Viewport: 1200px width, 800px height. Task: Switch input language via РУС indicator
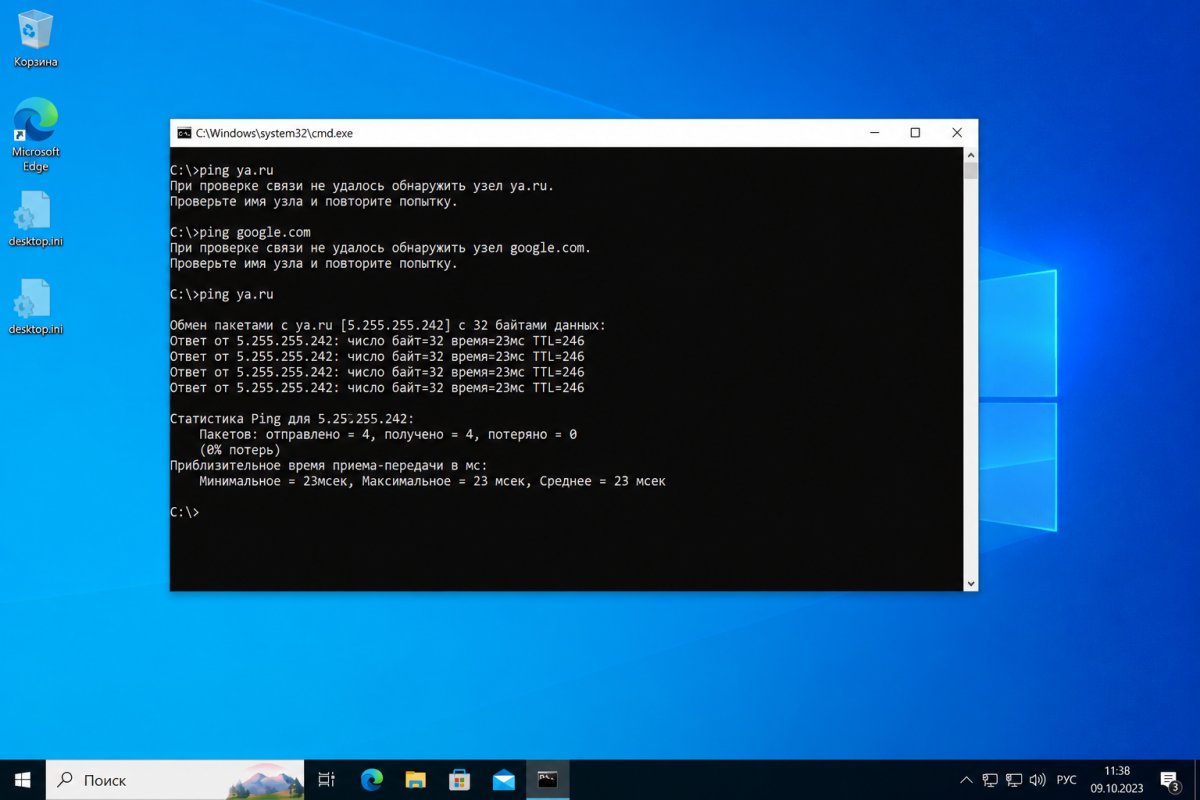click(1066, 779)
